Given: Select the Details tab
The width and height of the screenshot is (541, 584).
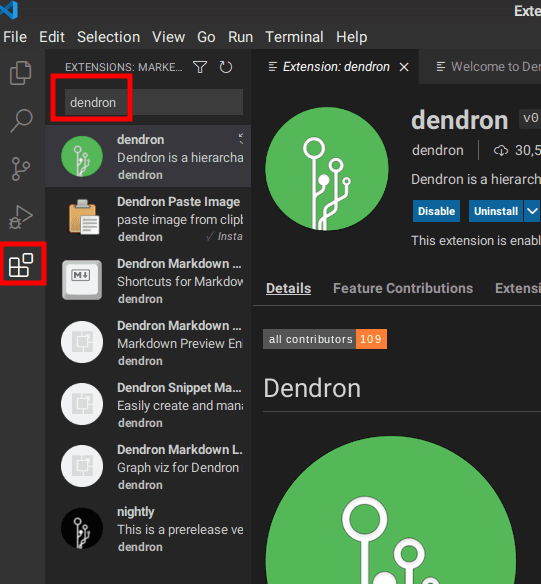Looking at the screenshot, I should (x=289, y=288).
